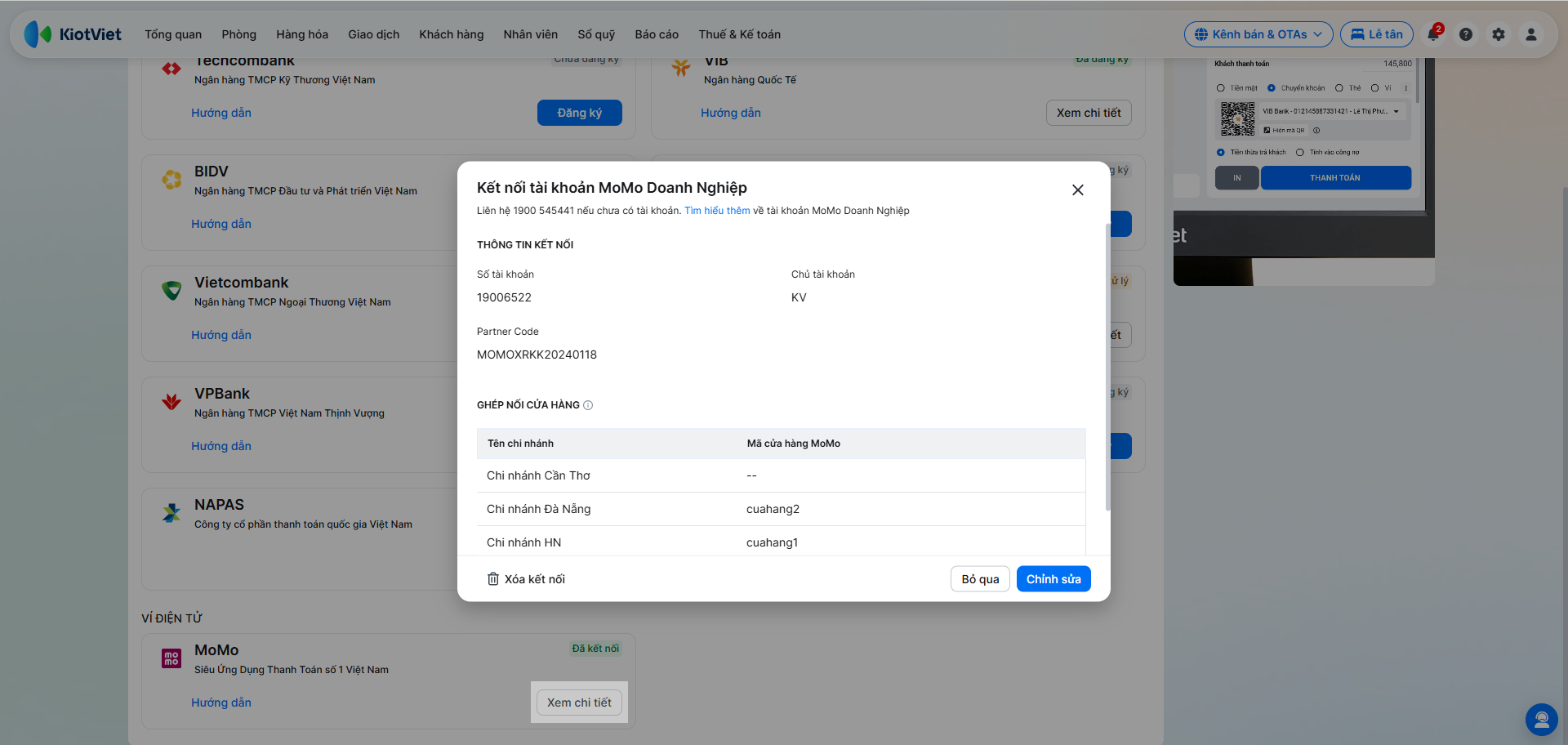The image size is (1568, 745).
Task: Open the live chat support bubble
Action: tap(1541, 720)
